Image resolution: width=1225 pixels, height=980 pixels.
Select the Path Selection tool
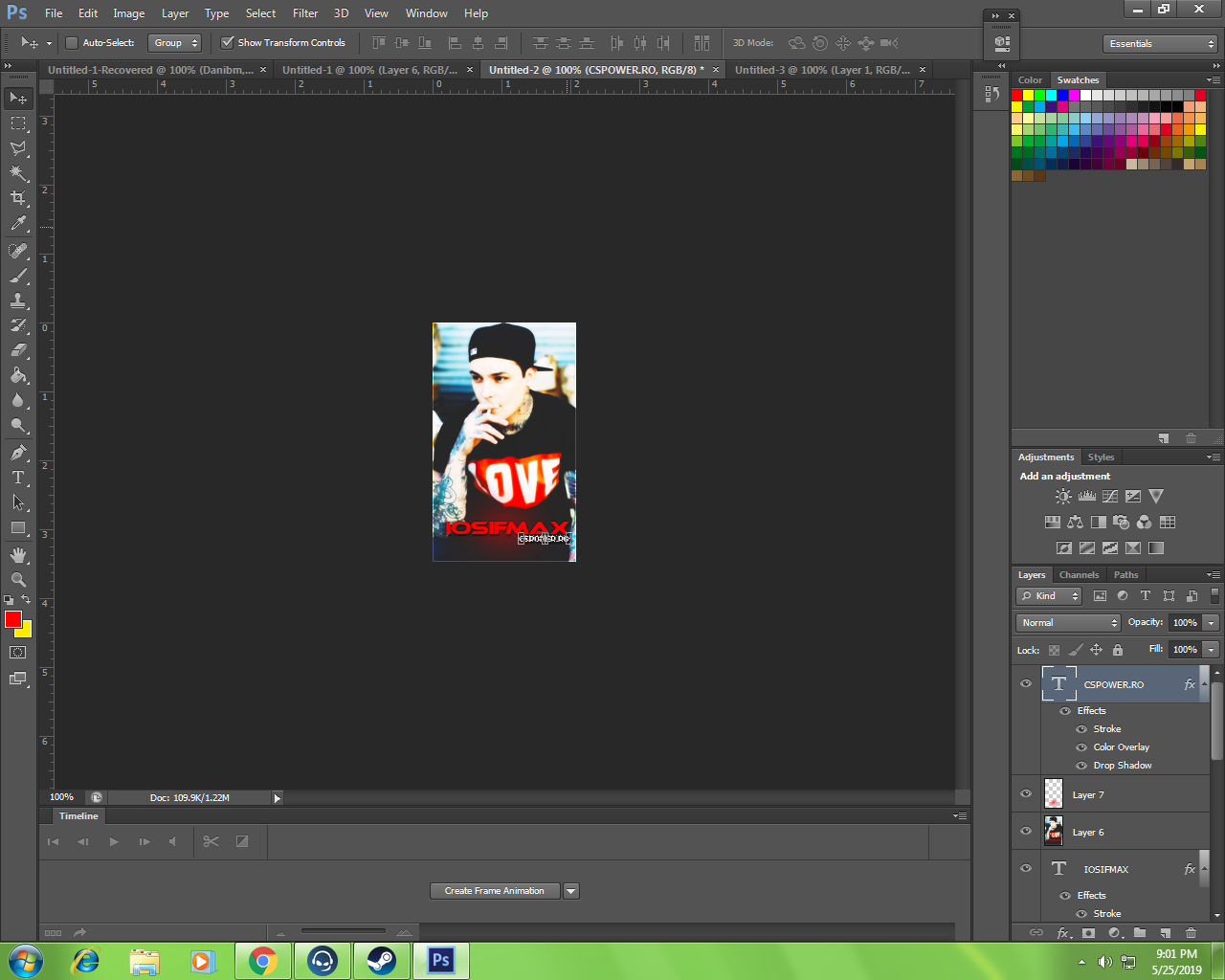pos(18,502)
